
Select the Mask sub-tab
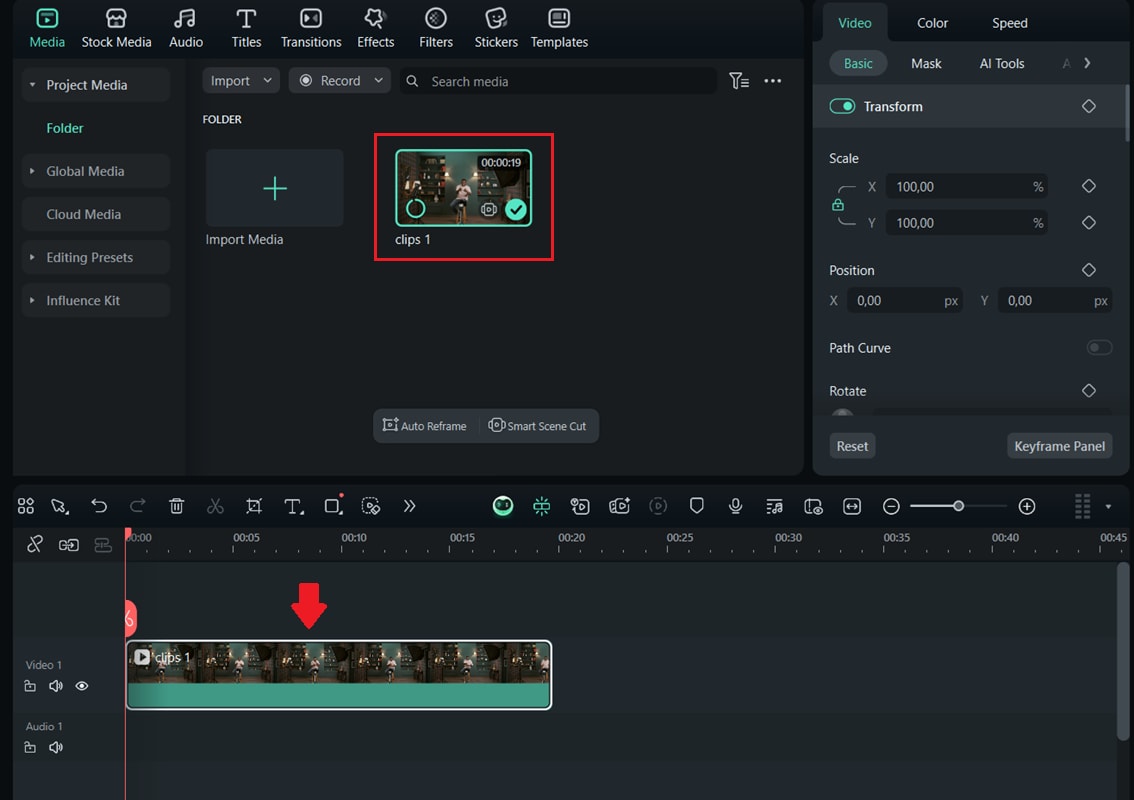pyautogui.click(x=926, y=64)
